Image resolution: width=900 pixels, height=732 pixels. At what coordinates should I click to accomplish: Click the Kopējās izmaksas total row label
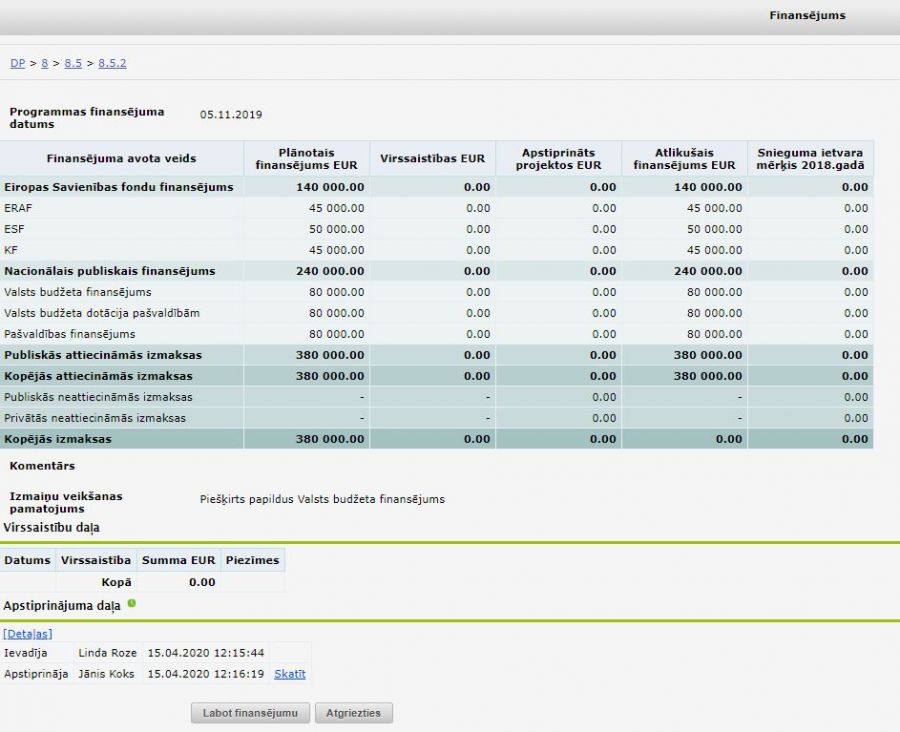click(x=57, y=439)
